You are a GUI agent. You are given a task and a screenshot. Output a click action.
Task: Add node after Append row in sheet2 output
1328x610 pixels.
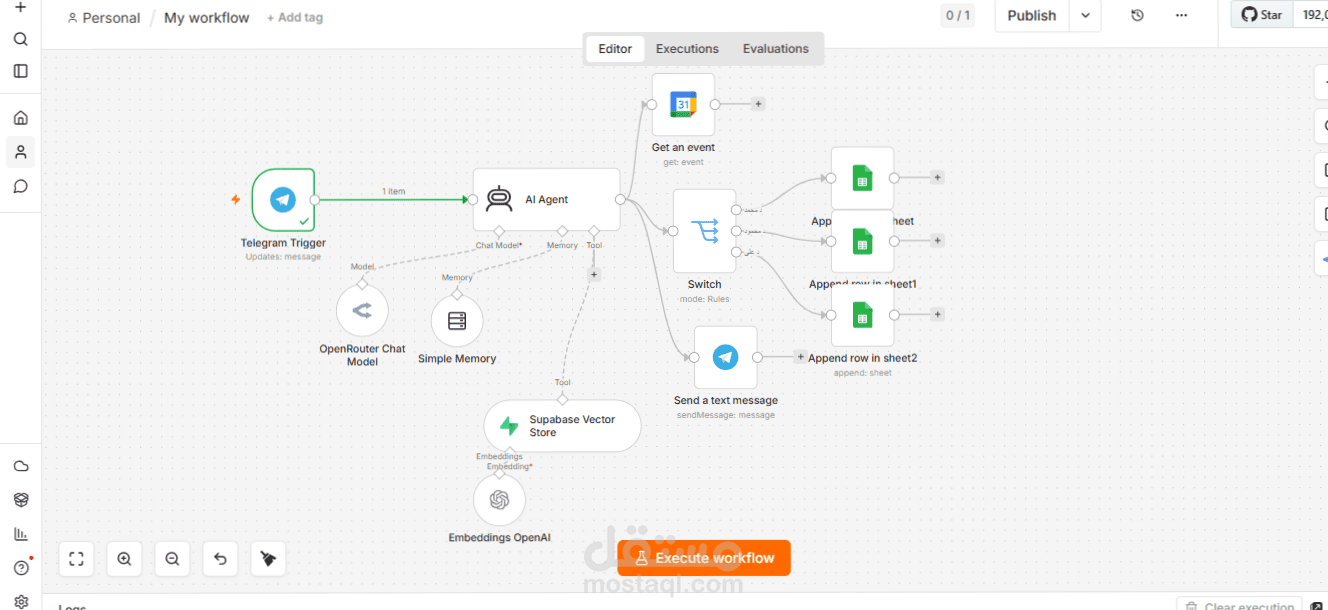(x=937, y=315)
